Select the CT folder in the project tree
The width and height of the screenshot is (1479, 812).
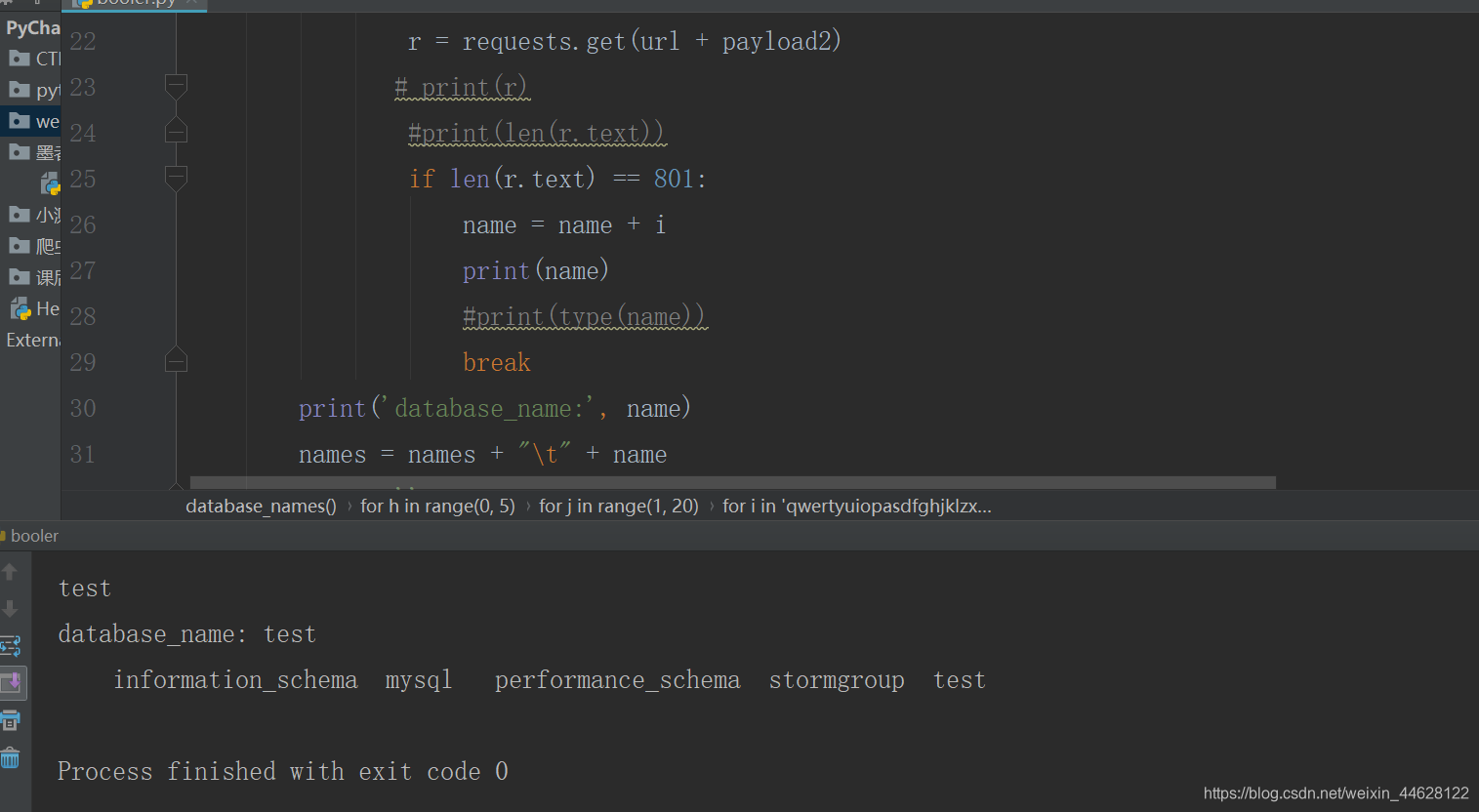tap(33, 59)
